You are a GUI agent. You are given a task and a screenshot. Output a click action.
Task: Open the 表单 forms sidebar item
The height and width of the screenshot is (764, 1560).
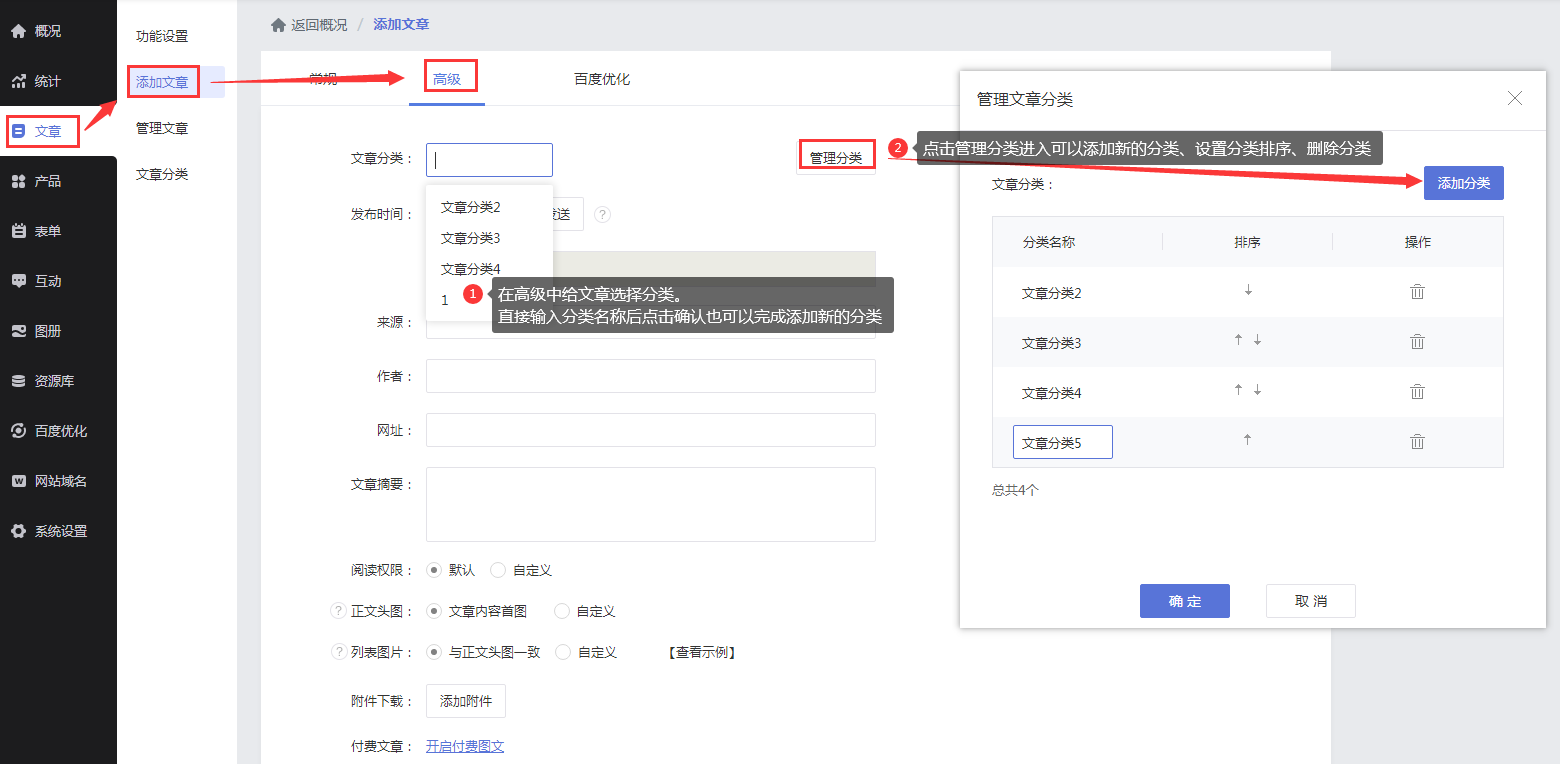coord(58,231)
